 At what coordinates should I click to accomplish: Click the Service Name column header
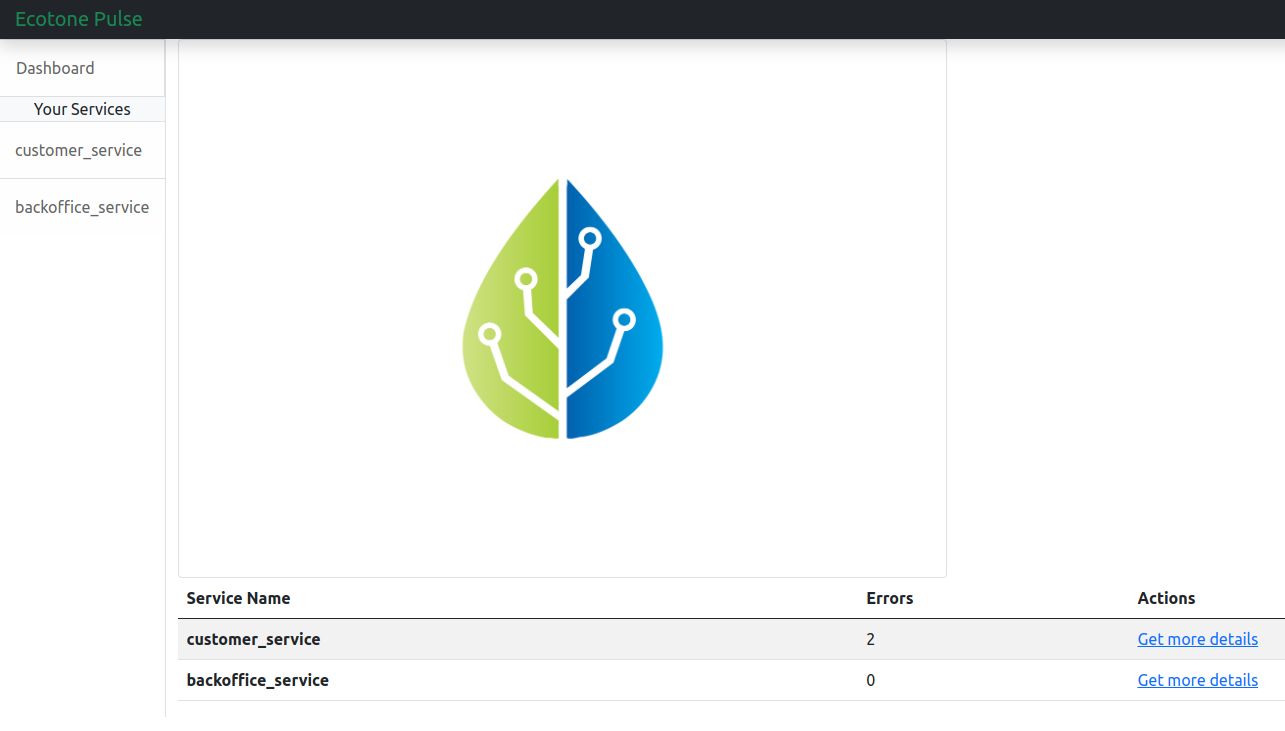(x=238, y=598)
